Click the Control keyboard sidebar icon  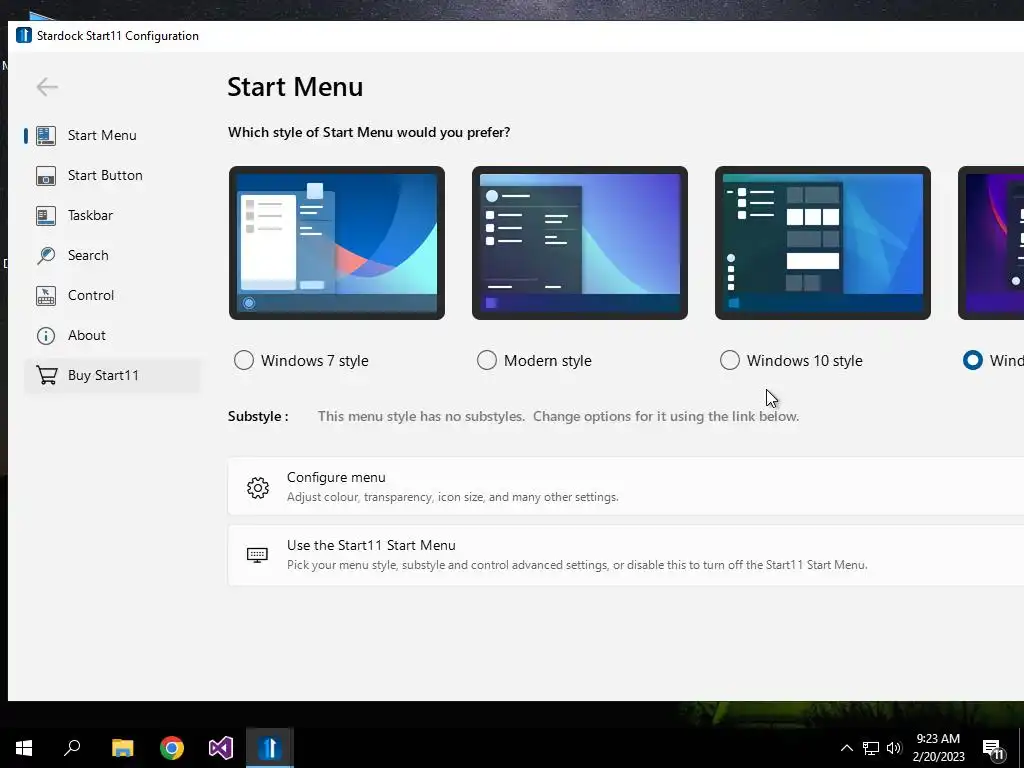[46, 296]
